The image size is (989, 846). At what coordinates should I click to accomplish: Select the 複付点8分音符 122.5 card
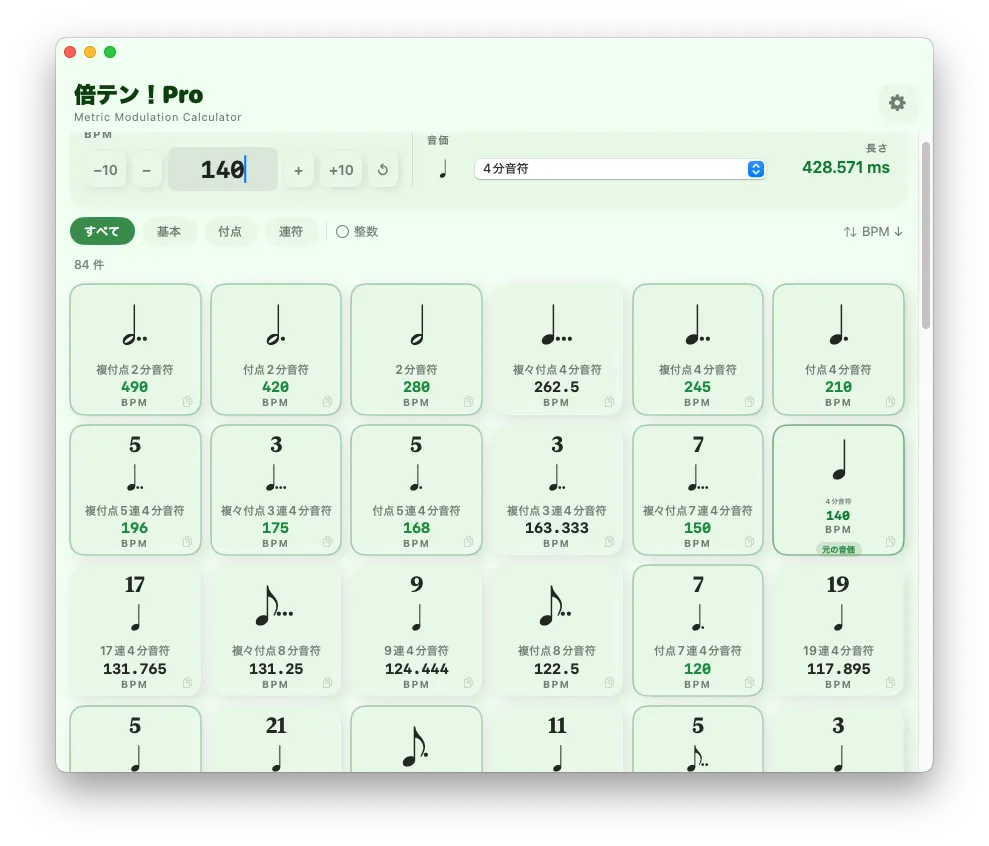pyautogui.click(x=557, y=630)
